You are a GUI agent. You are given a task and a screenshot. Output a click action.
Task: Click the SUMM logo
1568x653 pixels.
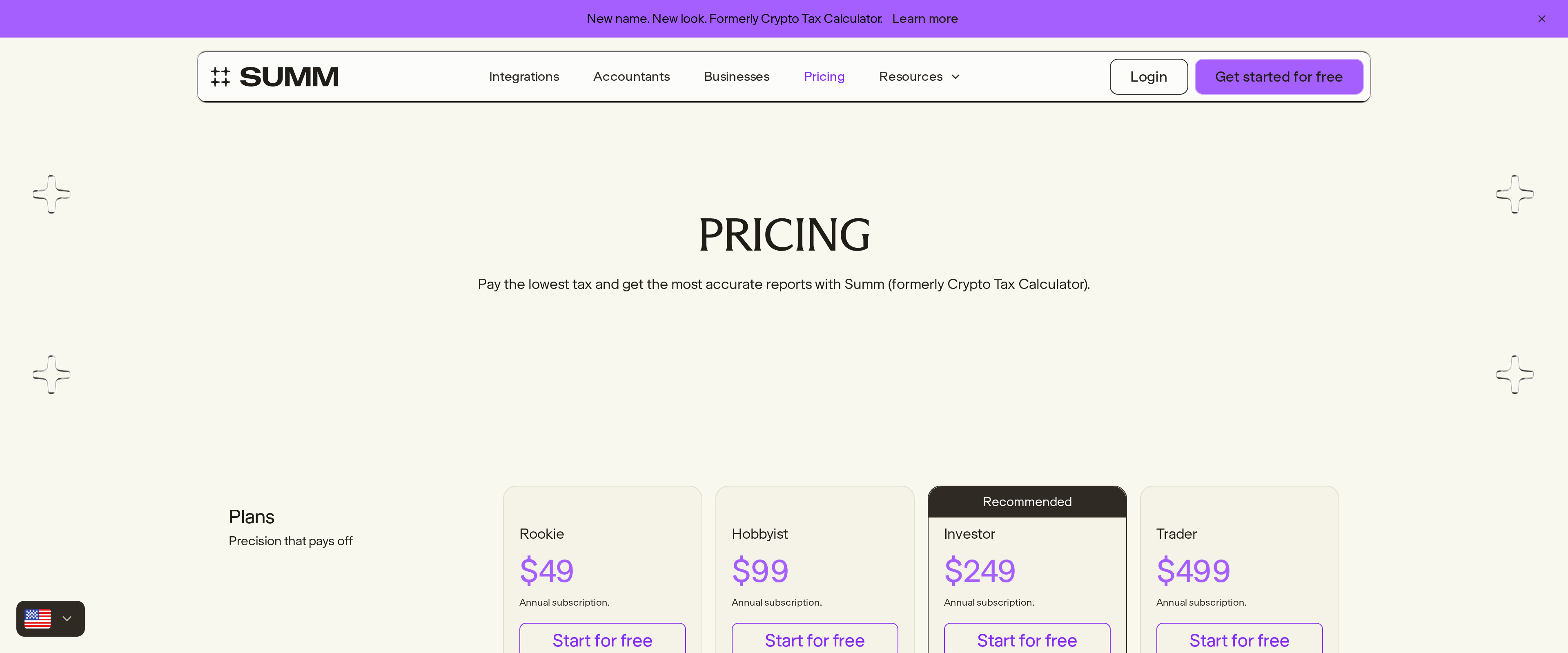coord(274,77)
